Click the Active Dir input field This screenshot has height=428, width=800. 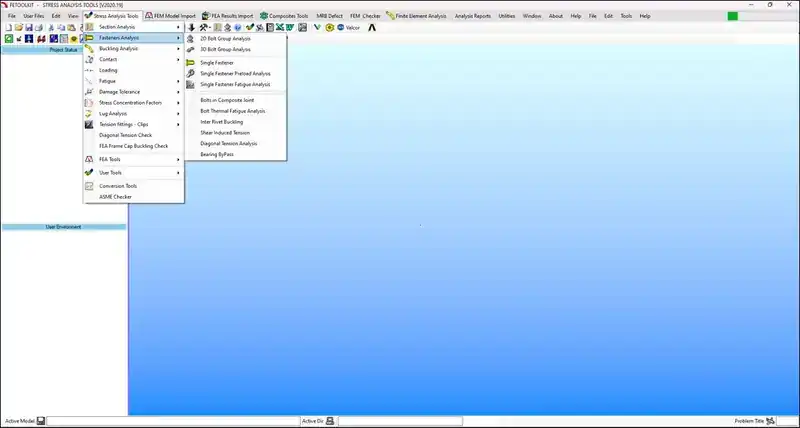click(x=401, y=421)
